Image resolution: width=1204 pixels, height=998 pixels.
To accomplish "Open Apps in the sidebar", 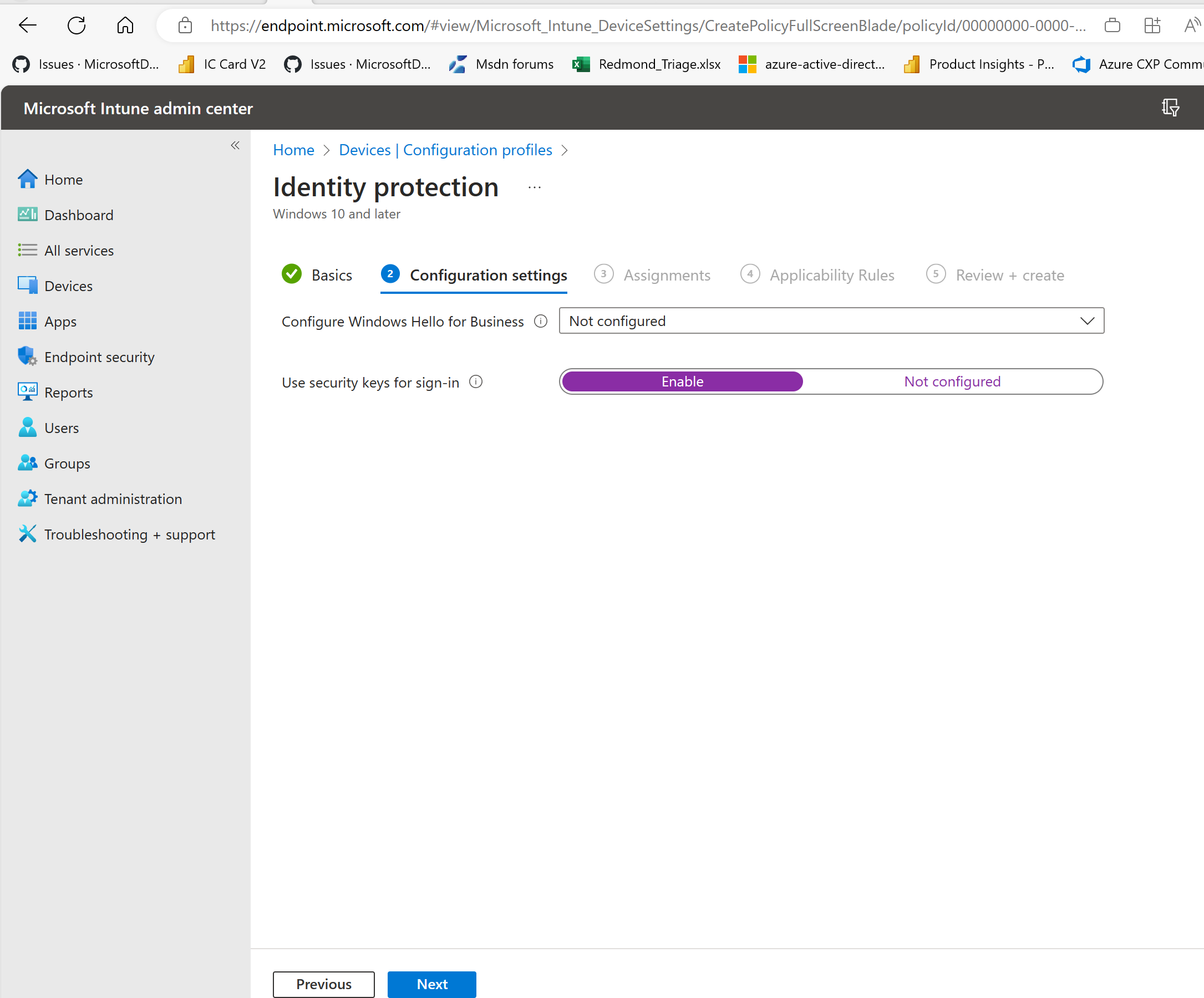I will click(x=47, y=322).
